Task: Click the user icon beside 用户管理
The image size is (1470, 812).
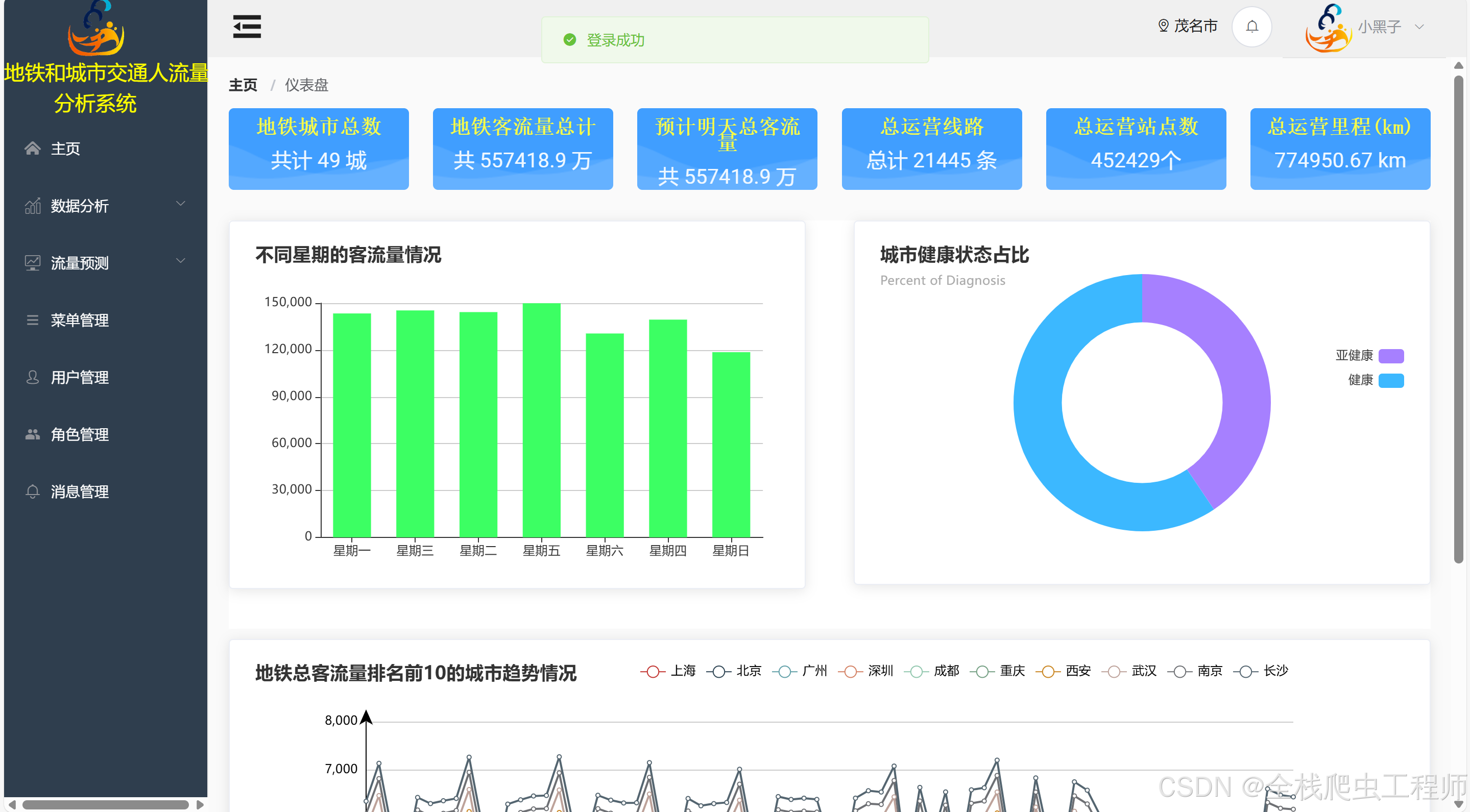Action: (x=33, y=378)
